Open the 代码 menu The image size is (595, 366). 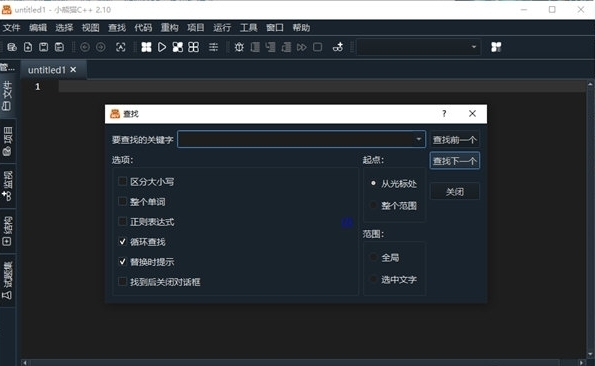(143, 28)
